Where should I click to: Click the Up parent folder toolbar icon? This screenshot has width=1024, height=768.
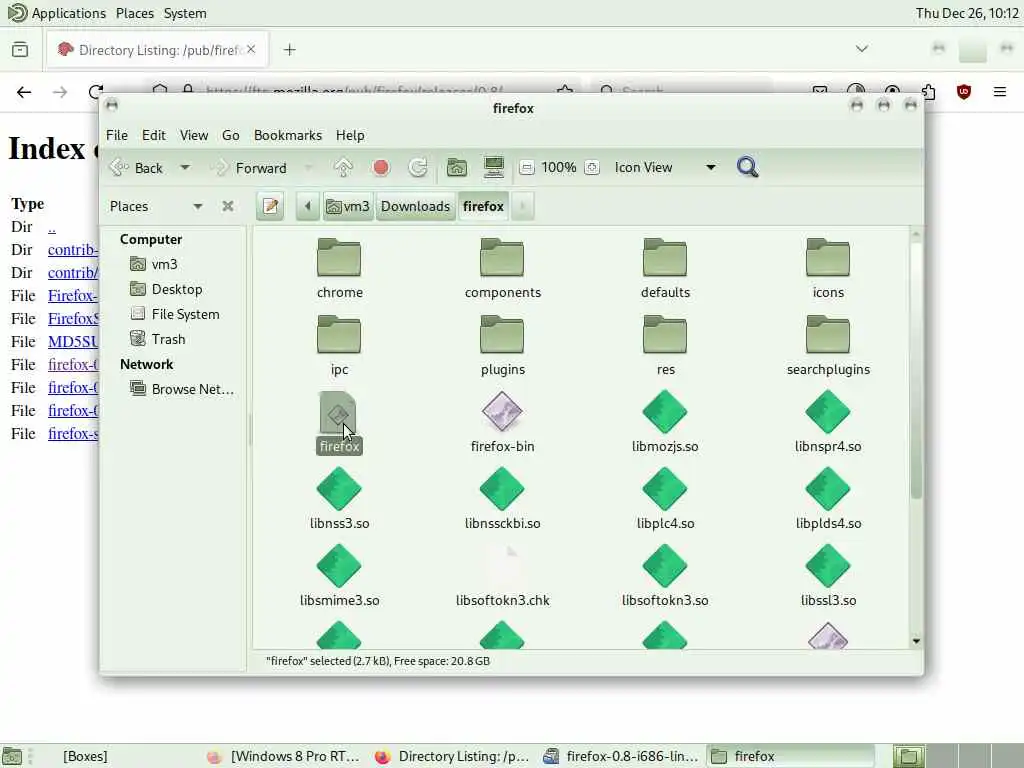(x=343, y=168)
